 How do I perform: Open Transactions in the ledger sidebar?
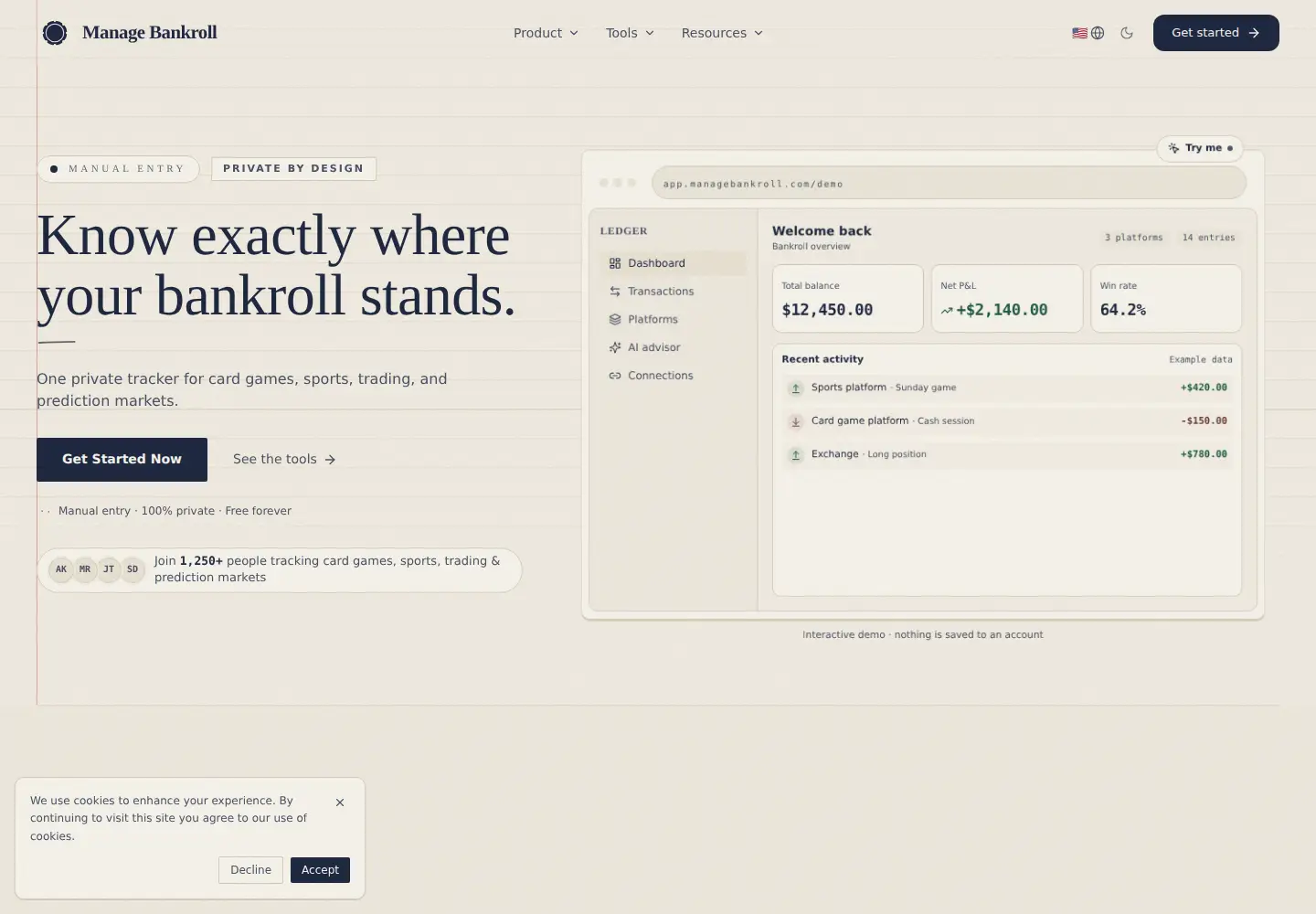point(674,292)
